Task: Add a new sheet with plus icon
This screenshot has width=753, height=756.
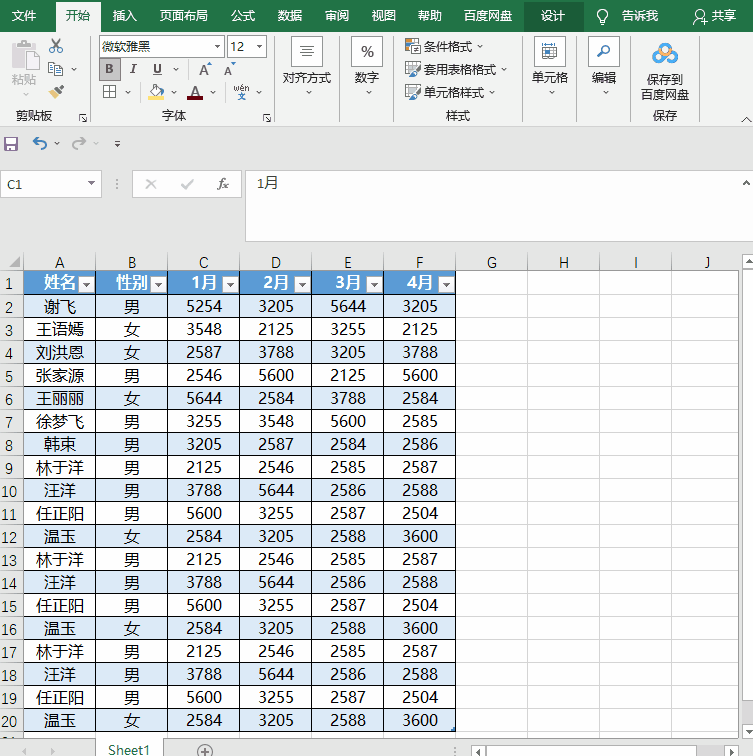Action: [x=205, y=750]
